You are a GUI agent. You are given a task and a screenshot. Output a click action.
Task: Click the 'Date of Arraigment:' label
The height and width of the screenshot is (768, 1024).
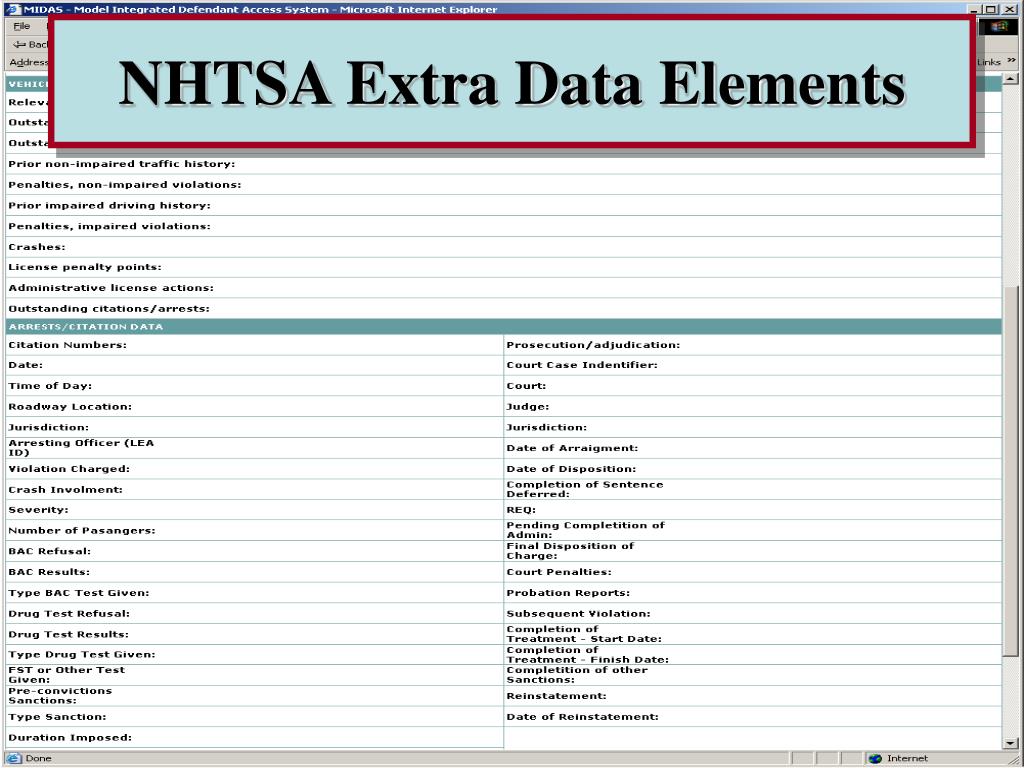pos(572,448)
